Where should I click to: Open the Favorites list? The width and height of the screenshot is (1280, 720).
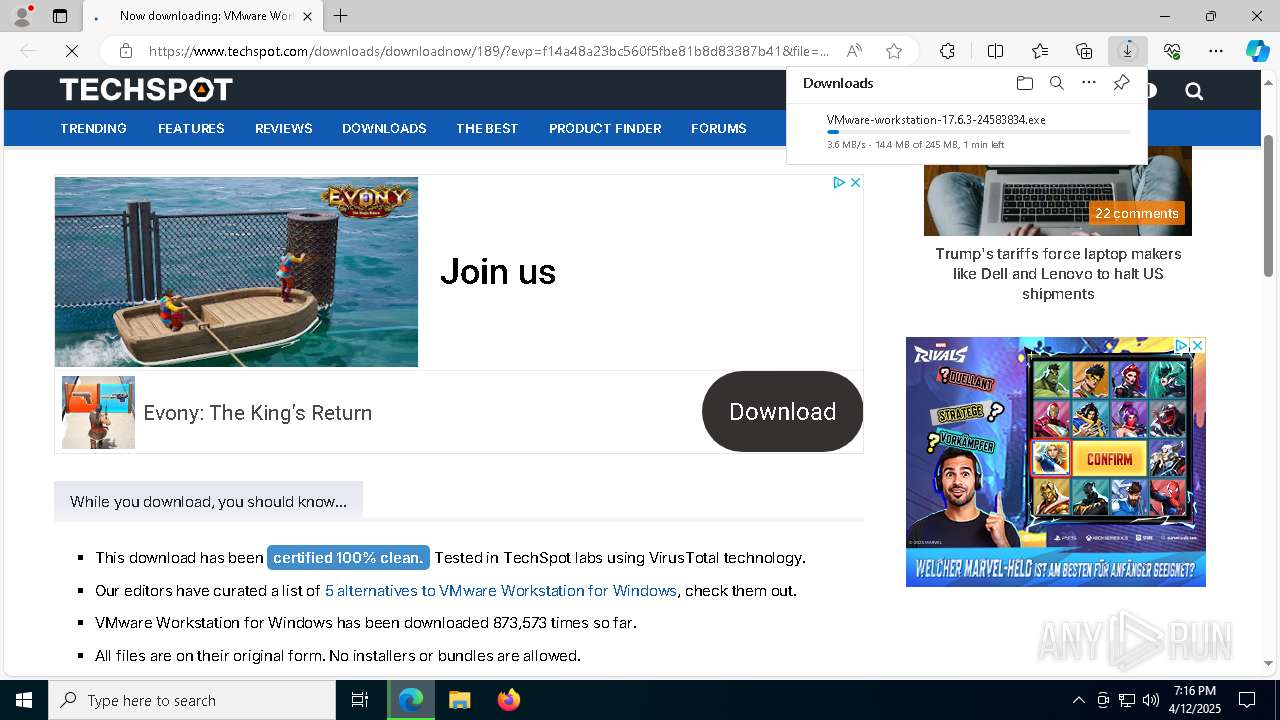click(1040, 51)
